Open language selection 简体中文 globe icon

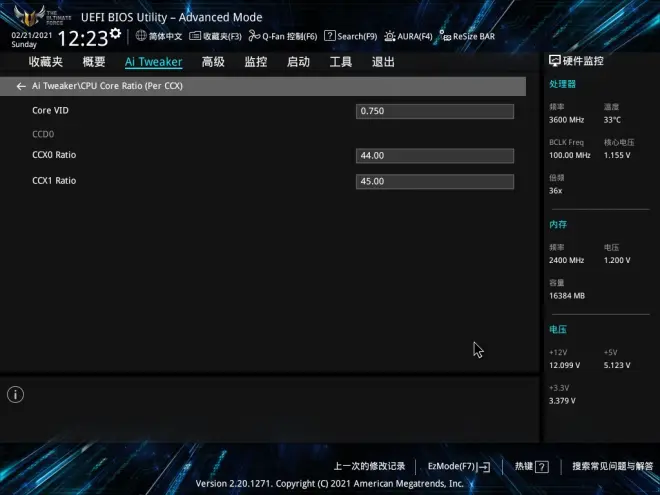pyautogui.click(x=141, y=36)
